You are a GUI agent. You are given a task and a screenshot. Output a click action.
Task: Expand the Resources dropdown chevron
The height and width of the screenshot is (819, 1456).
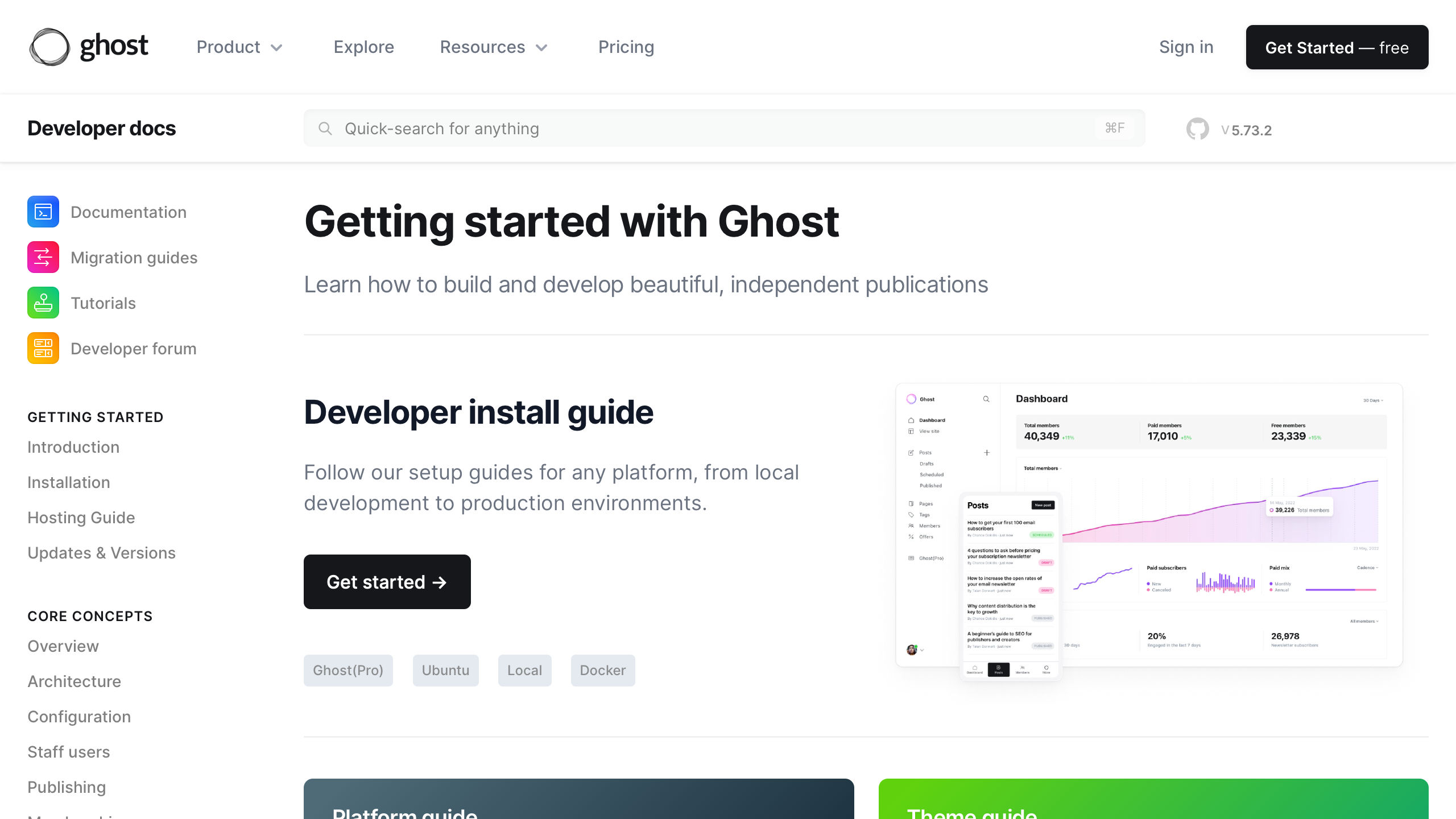pyautogui.click(x=541, y=48)
